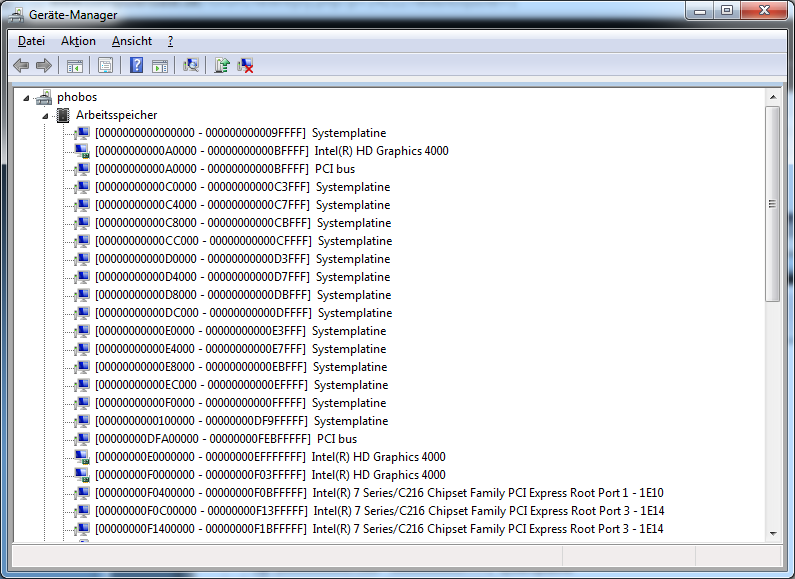Click the vertical scrollbar thumb
This screenshot has width=795, height=579.
pyautogui.click(x=773, y=204)
